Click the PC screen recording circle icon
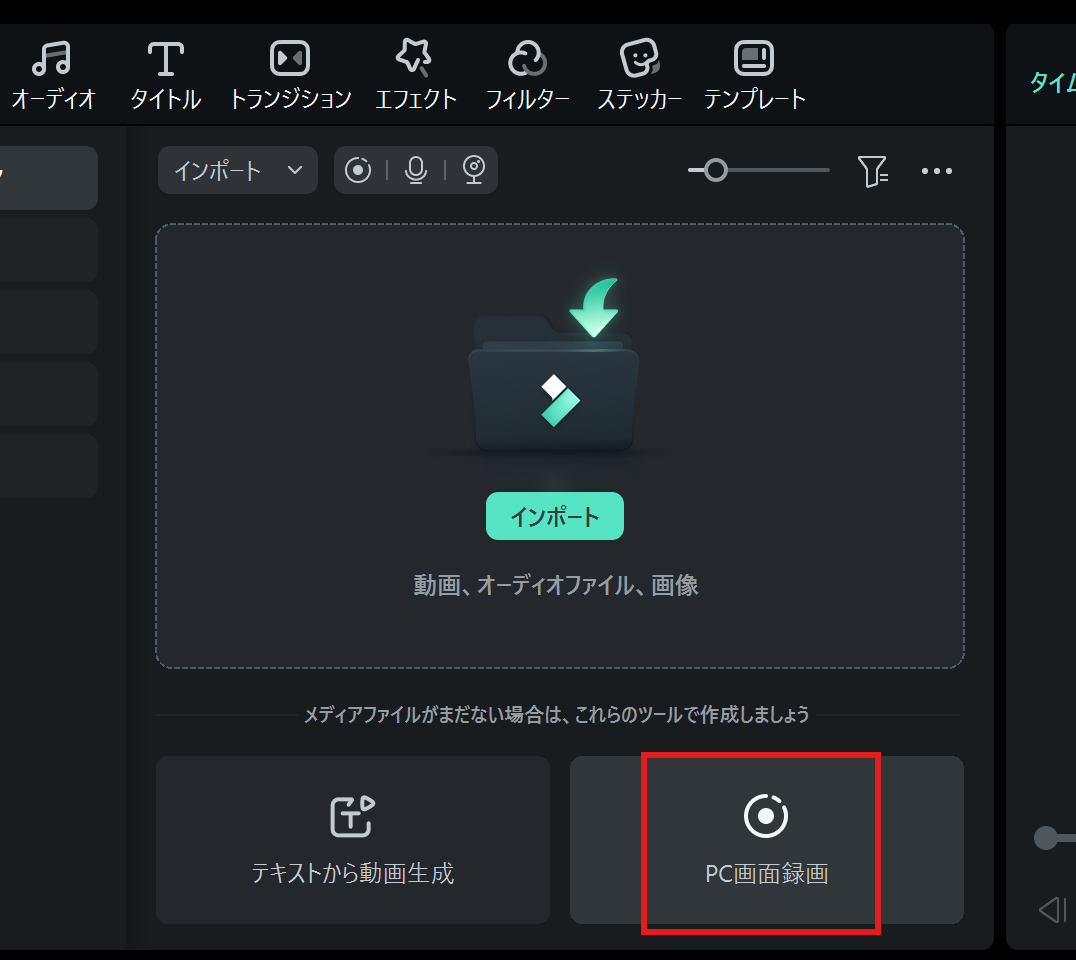Viewport: 1076px width, 960px height. tap(766, 816)
